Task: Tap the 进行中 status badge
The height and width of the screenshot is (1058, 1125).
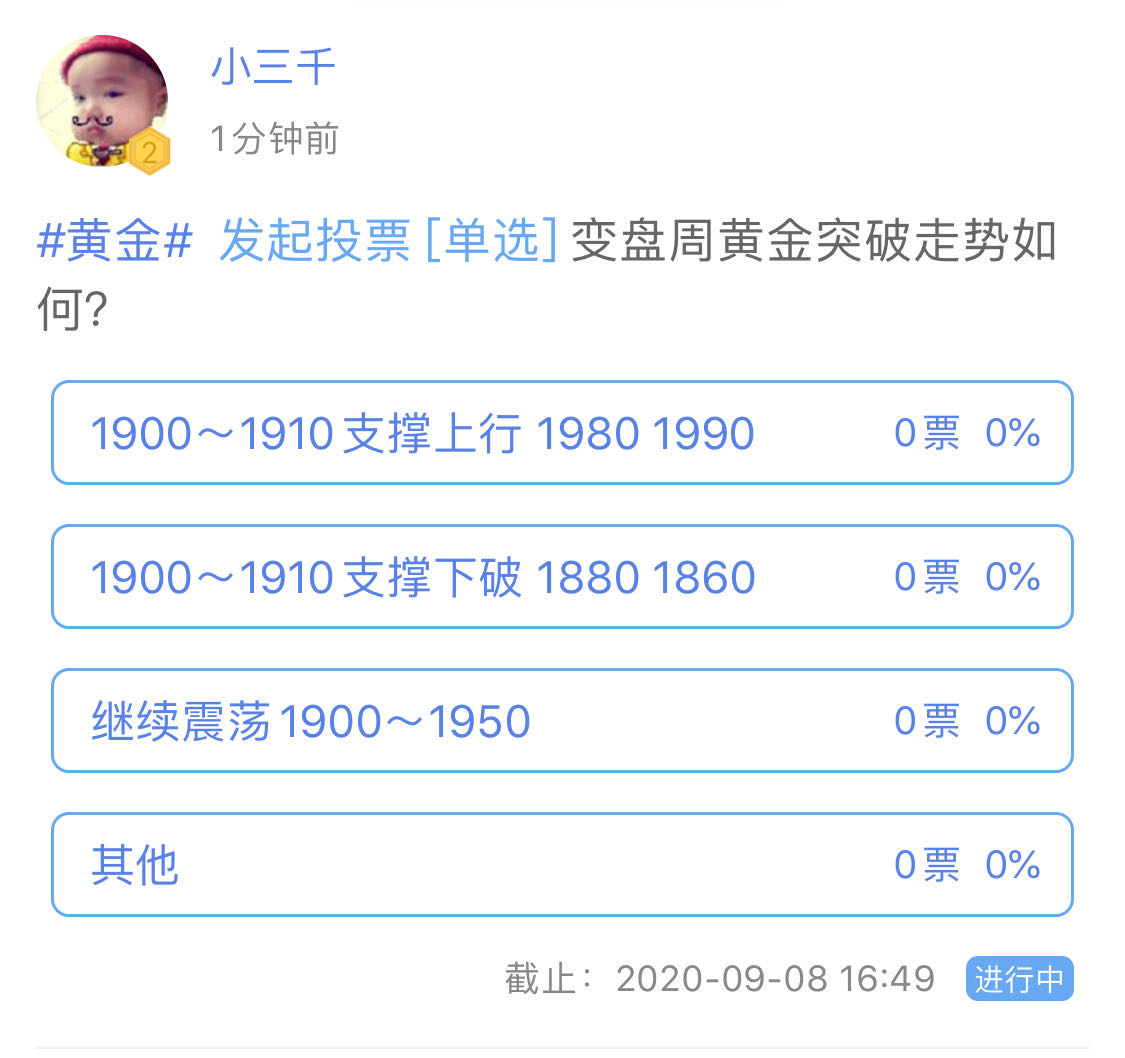Action: pyautogui.click(x=1020, y=978)
